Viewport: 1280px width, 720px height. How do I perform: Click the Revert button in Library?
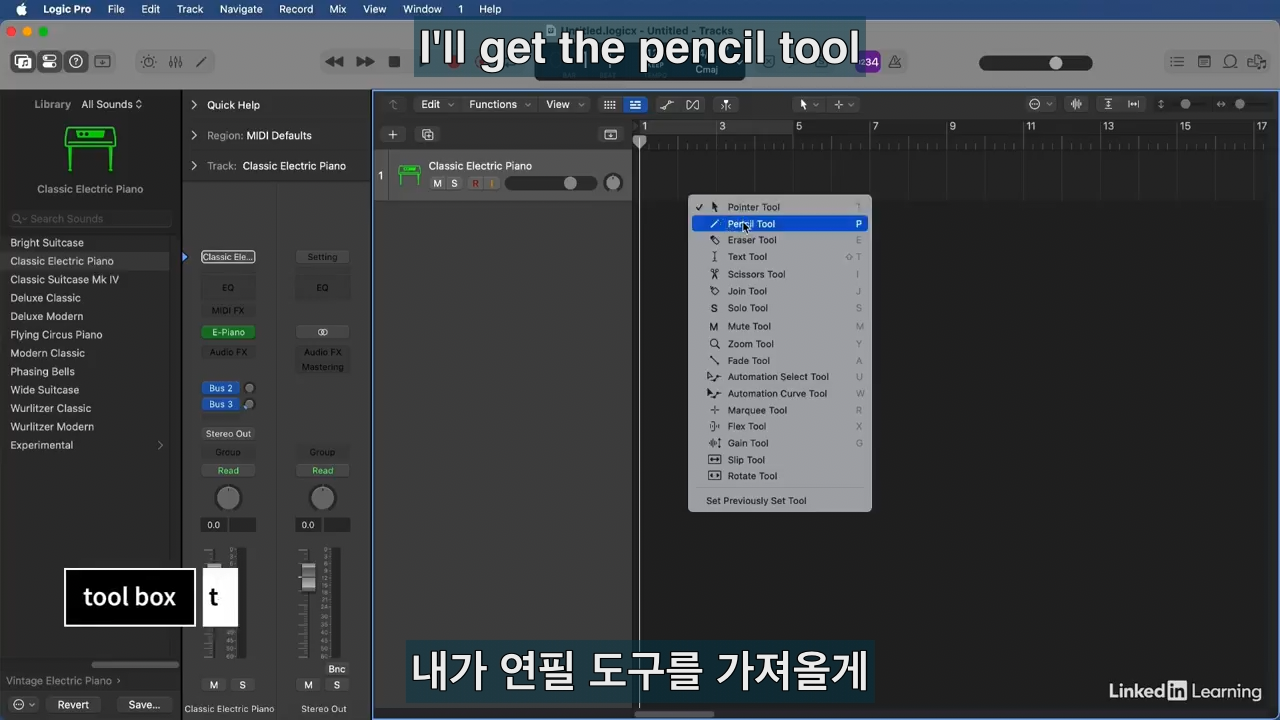[x=73, y=705]
